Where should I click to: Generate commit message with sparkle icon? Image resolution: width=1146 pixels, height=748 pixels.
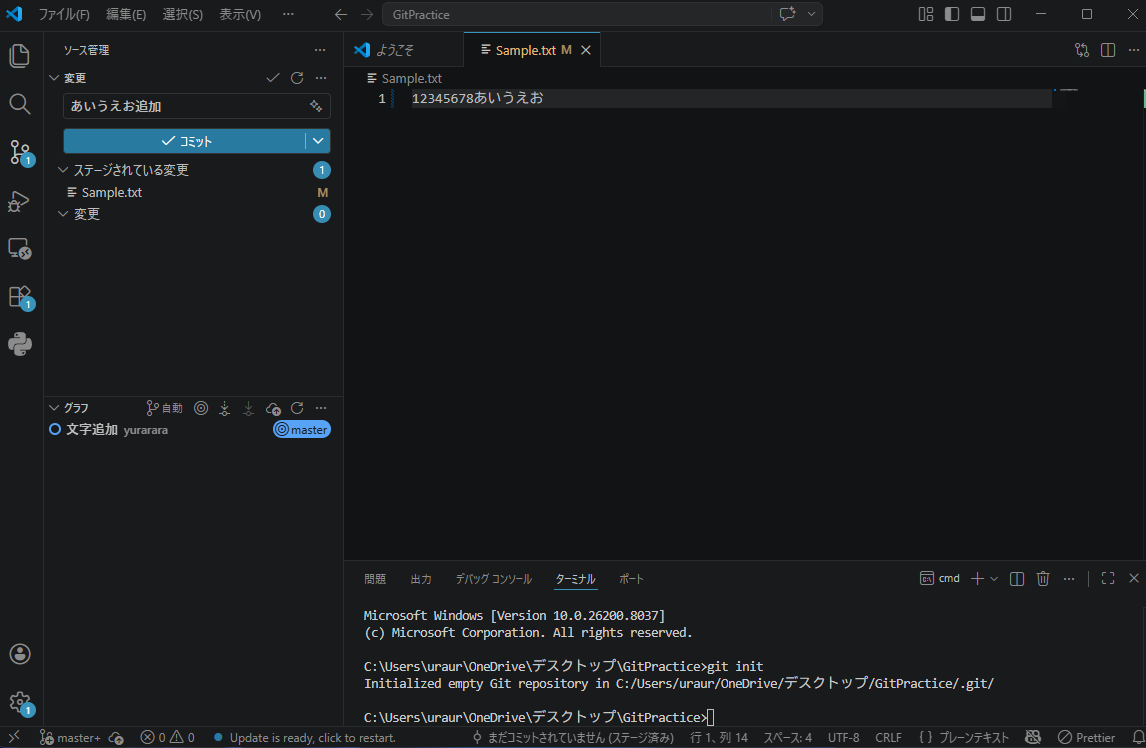(316, 106)
